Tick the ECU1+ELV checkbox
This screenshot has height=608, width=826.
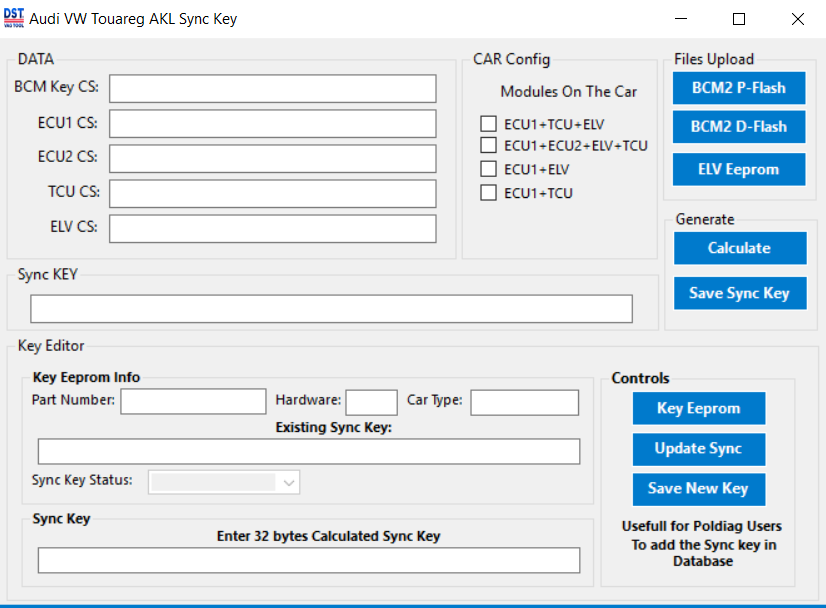coord(488,169)
